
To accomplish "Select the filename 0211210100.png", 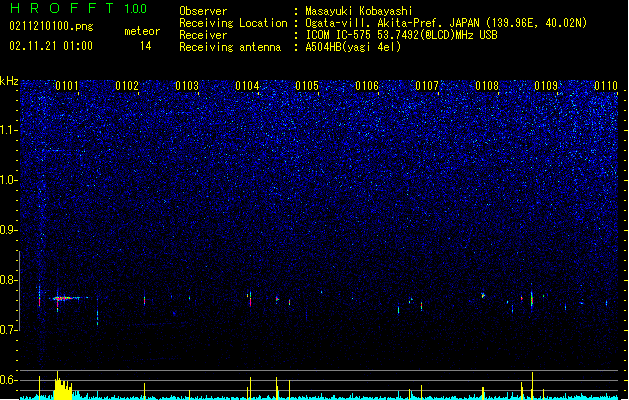I will 51,26.
